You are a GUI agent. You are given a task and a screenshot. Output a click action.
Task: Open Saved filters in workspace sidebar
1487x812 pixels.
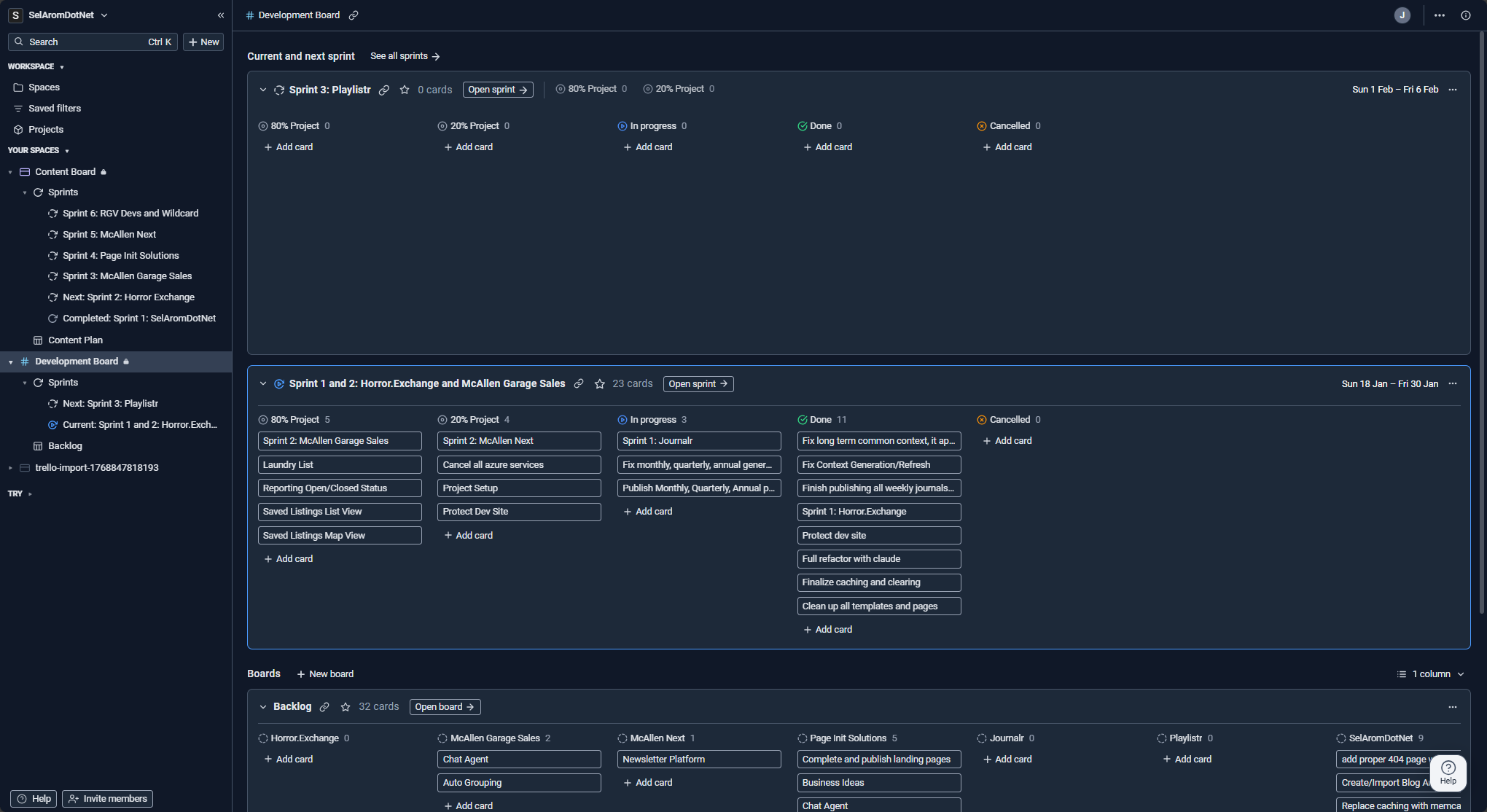[55, 109]
